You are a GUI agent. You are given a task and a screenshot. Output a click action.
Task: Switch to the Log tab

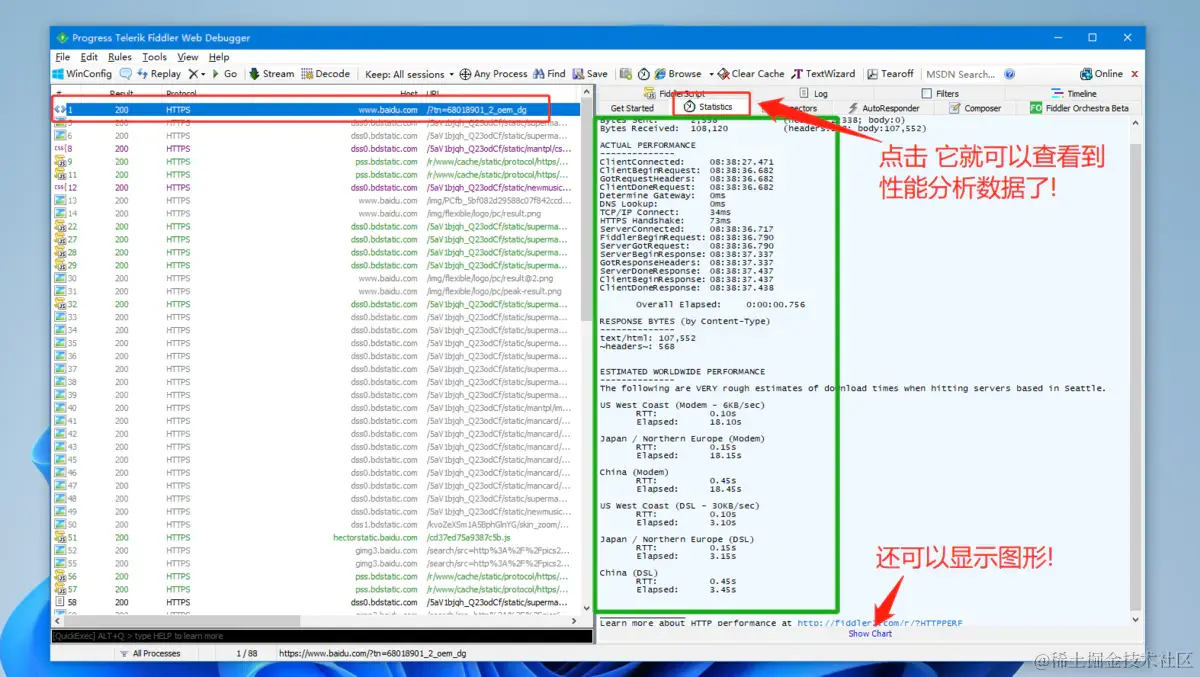coord(814,94)
